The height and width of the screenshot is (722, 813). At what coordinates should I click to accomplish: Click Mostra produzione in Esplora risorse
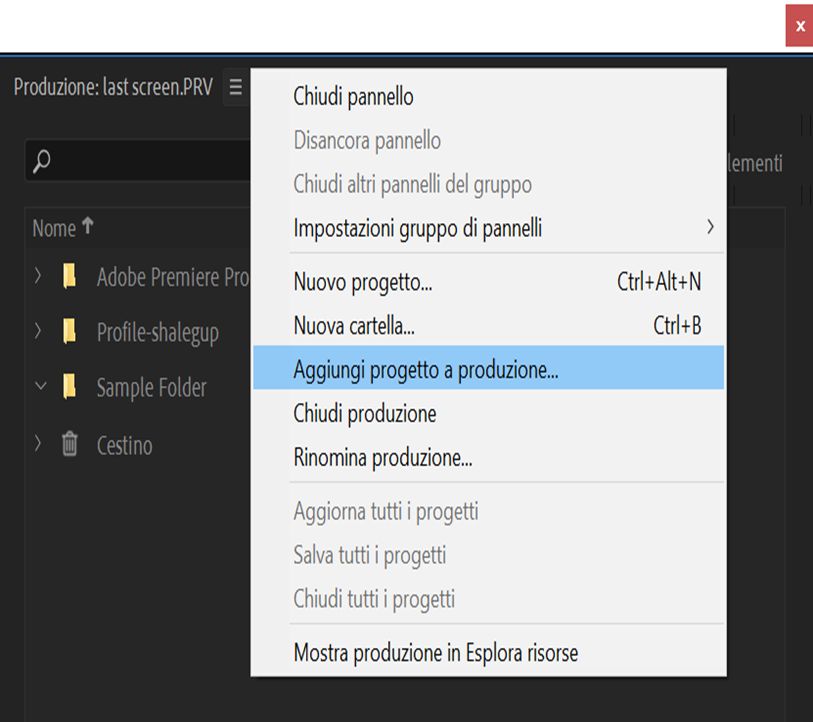pyautogui.click(x=436, y=653)
